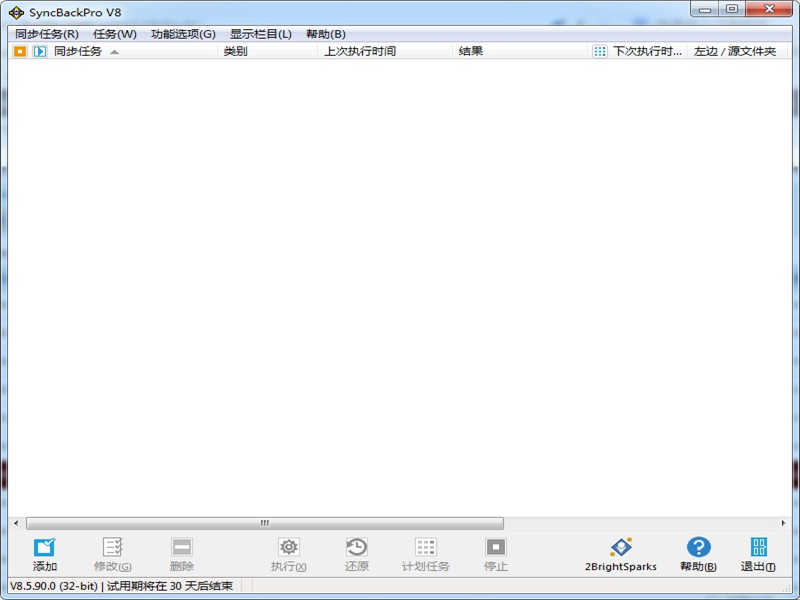Image resolution: width=800 pixels, height=600 pixels.
Task: Click the SyncBackPro title bar logo icon
Action: (x=16, y=12)
